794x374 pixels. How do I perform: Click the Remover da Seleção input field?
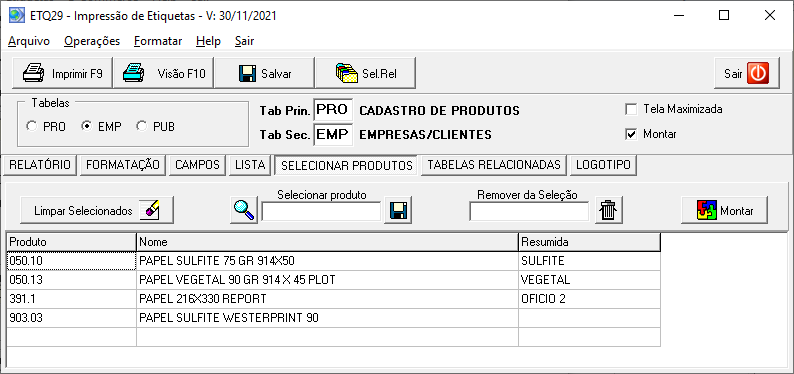(529, 211)
